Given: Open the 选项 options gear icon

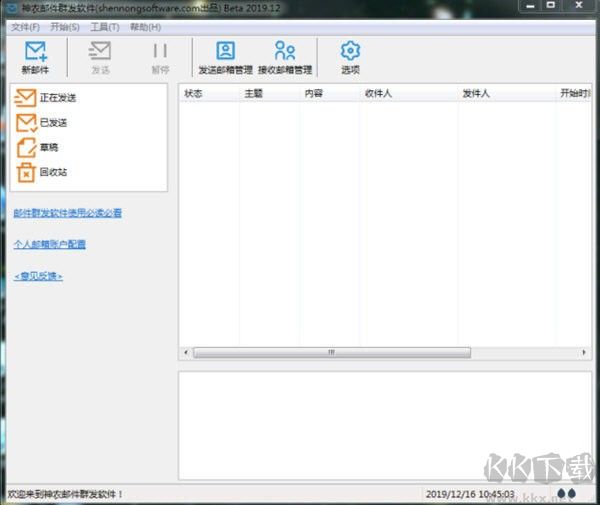Looking at the screenshot, I should pos(350,57).
